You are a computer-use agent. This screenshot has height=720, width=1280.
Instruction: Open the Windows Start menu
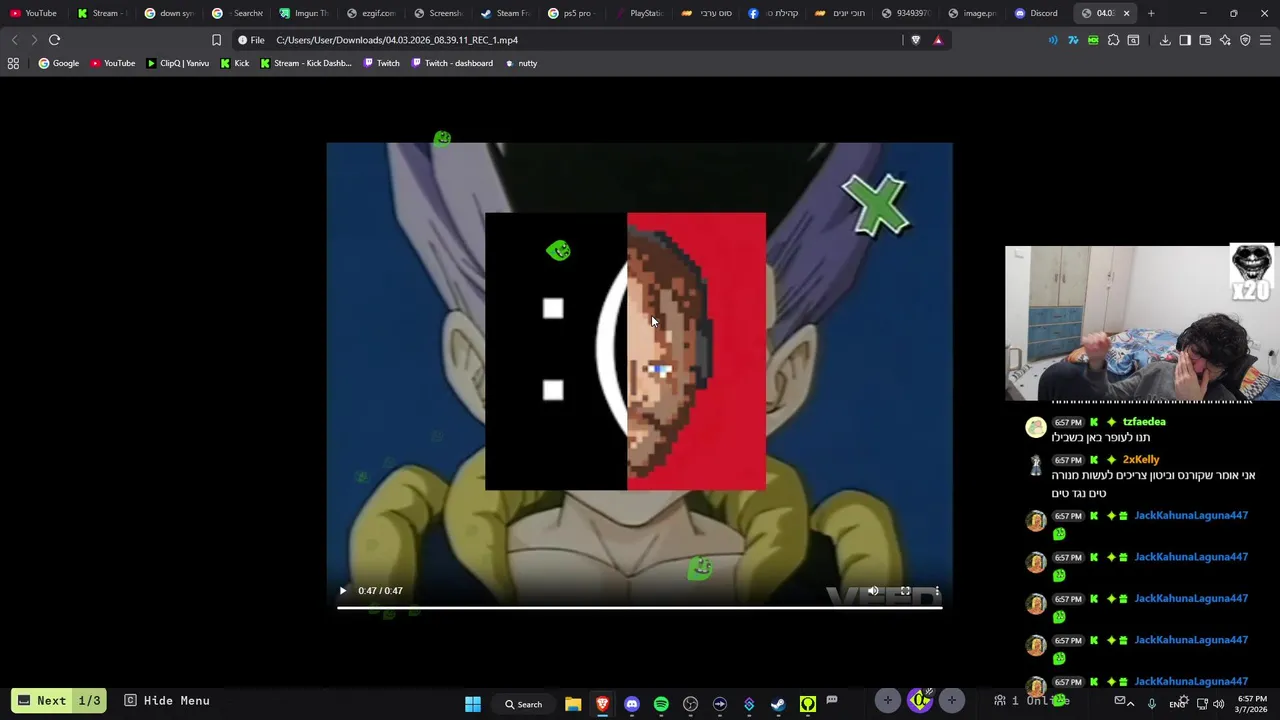(x=473, y=704)
